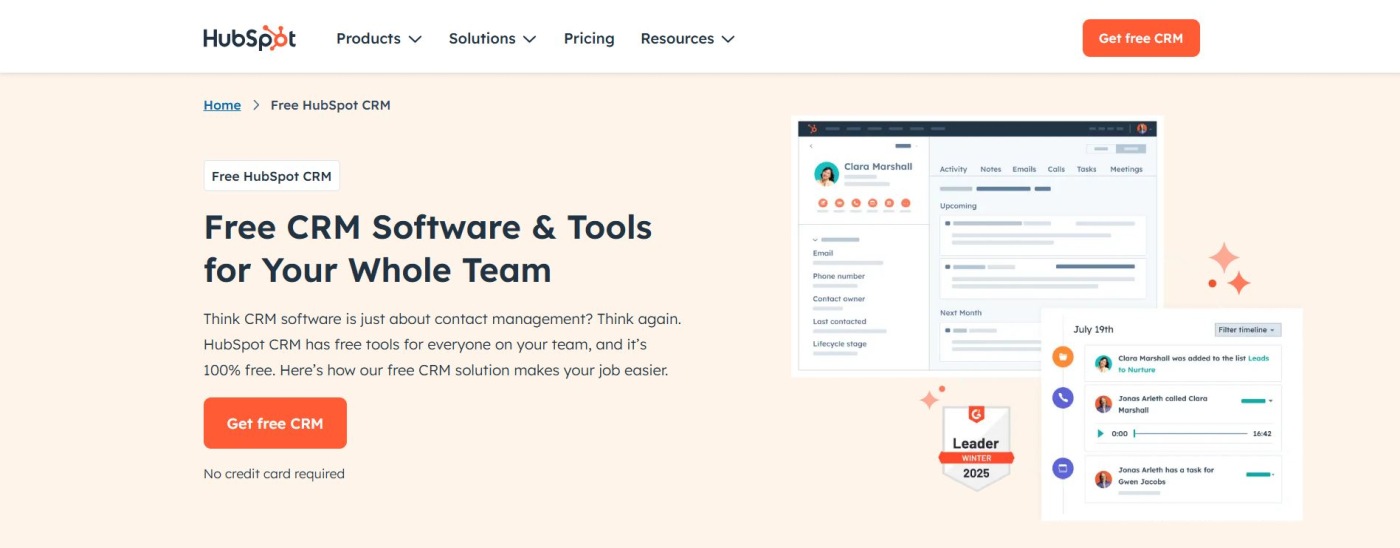The width and height of the screenshot is (1400, 548).
Task: Open the Resources dropdown menu
Action: click(x=688, y=38)
